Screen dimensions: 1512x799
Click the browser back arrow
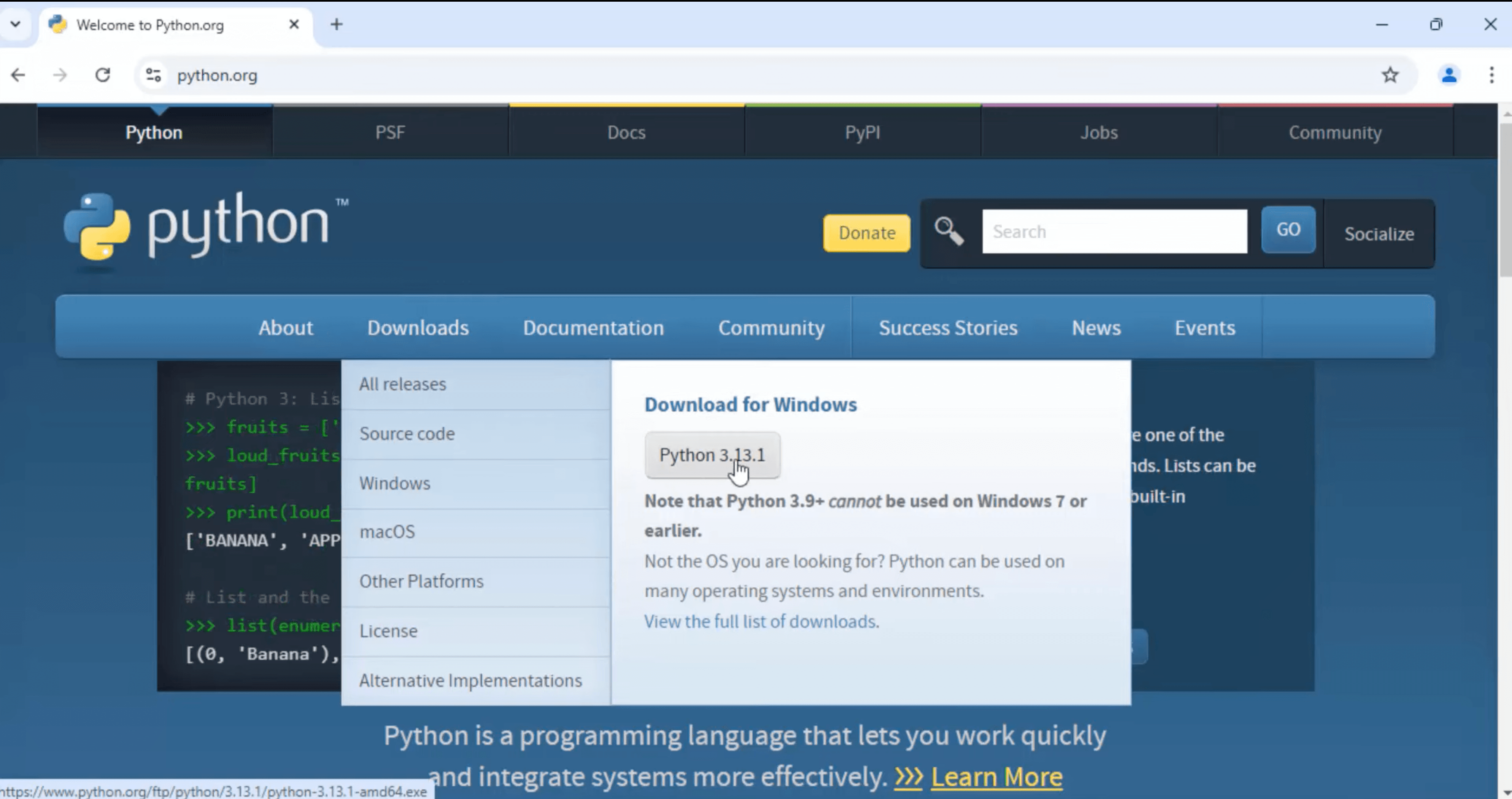pos(18,75)
